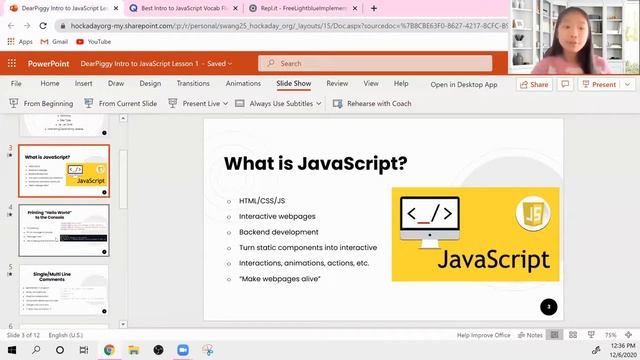Open the Draw ribbon tab

pos(116,84)
